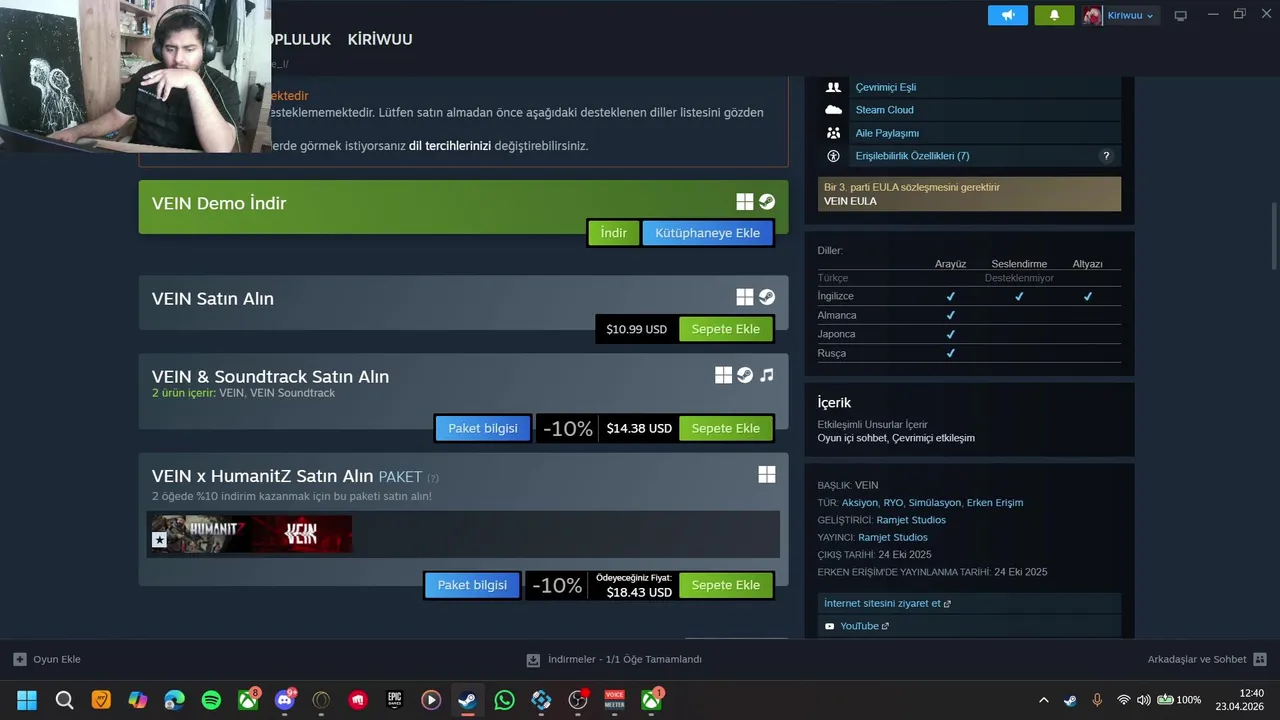
Task: Open Erişilebilirlik Özellikleri (7)
Action: 912,156
